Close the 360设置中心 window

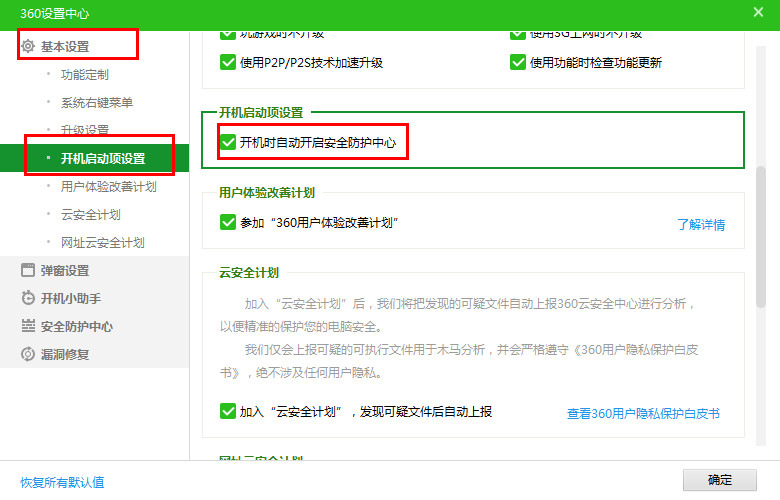tap(758, 12)
